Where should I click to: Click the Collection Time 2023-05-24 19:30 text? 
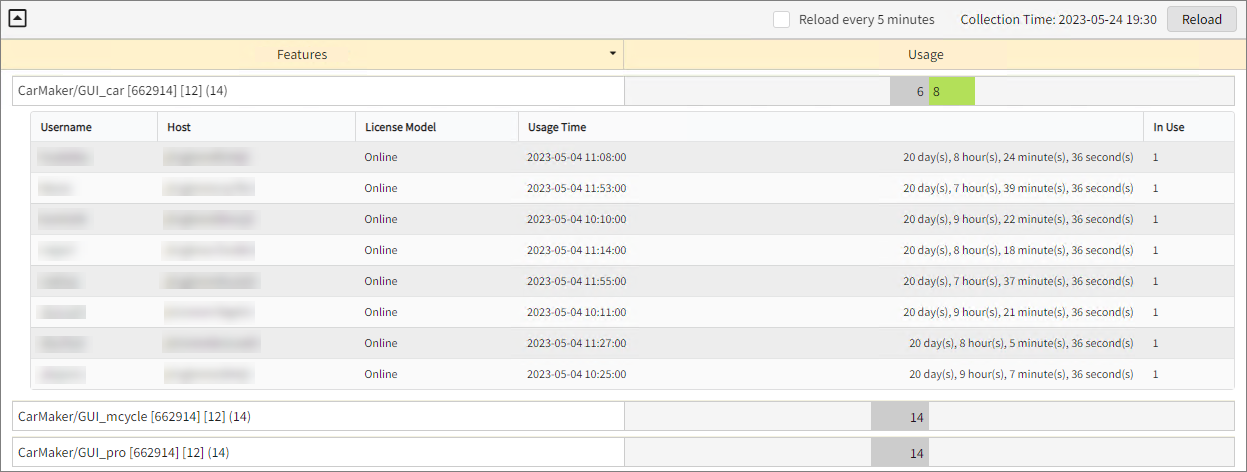point(1059,19)
